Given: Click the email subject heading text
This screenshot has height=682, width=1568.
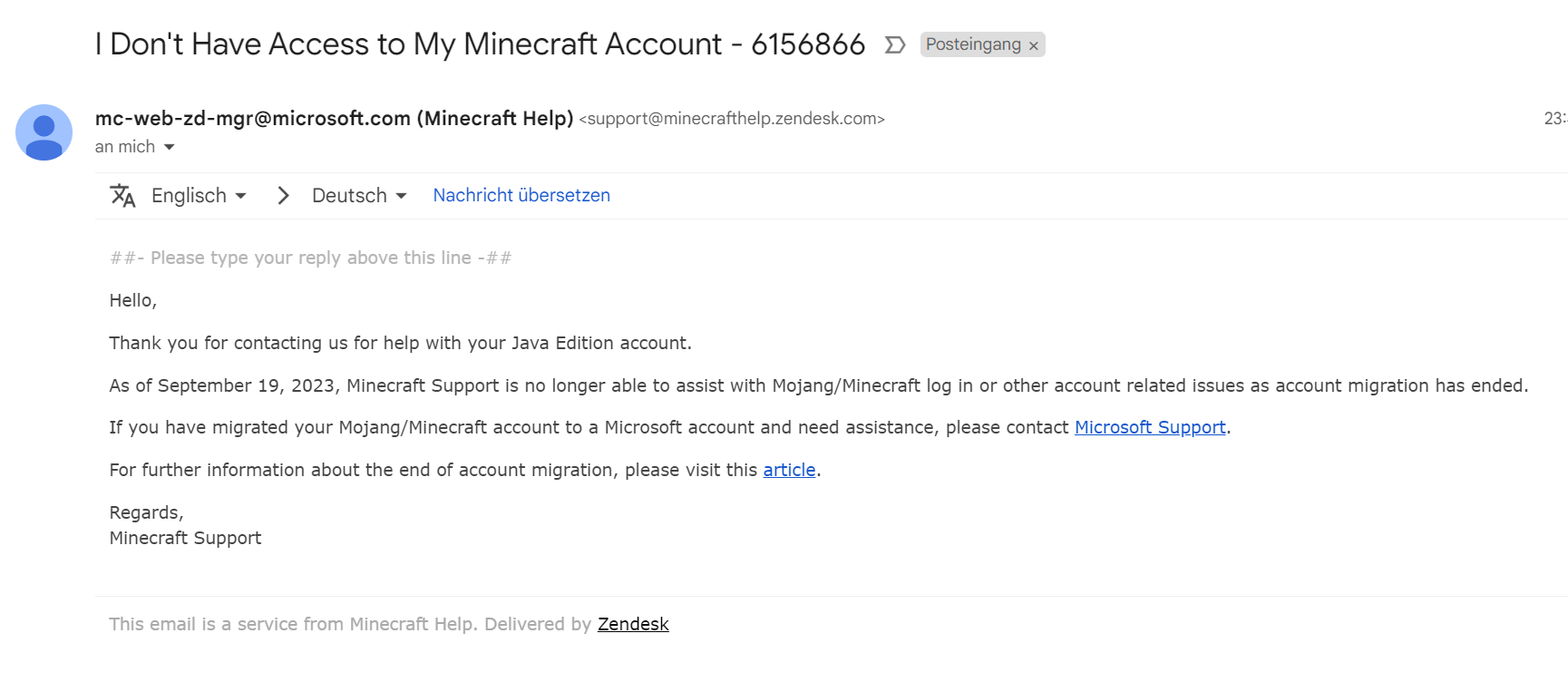Looking at the screenshot, I should click(480, 44).
